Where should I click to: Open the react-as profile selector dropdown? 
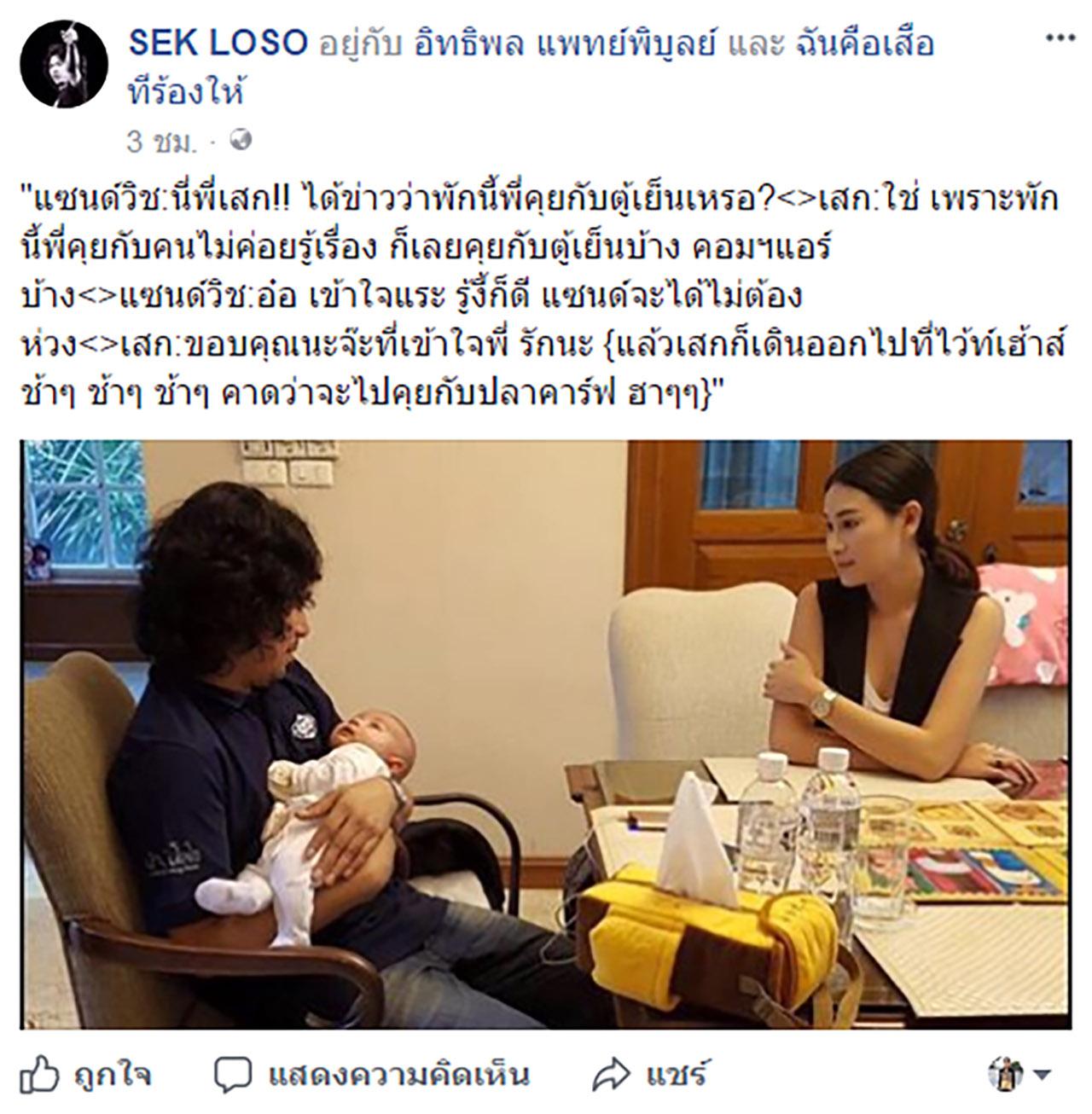(x=1043, y=1075)
